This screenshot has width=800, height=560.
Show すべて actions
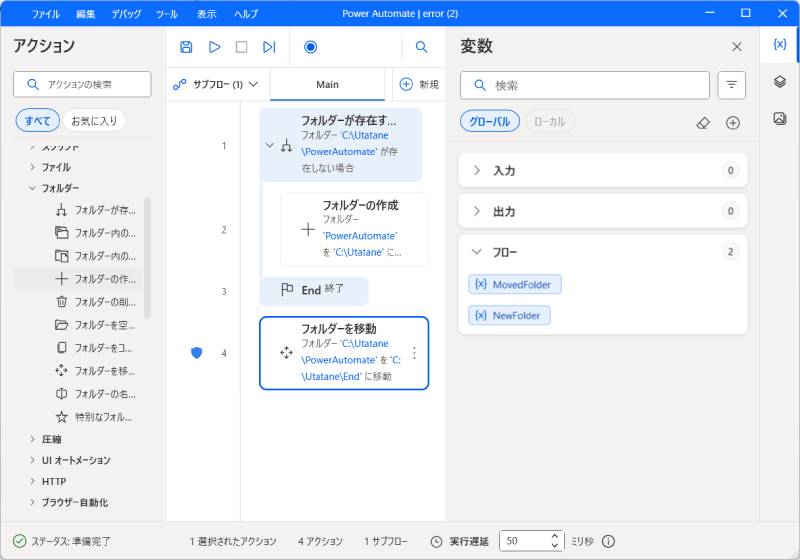(38, 121)
